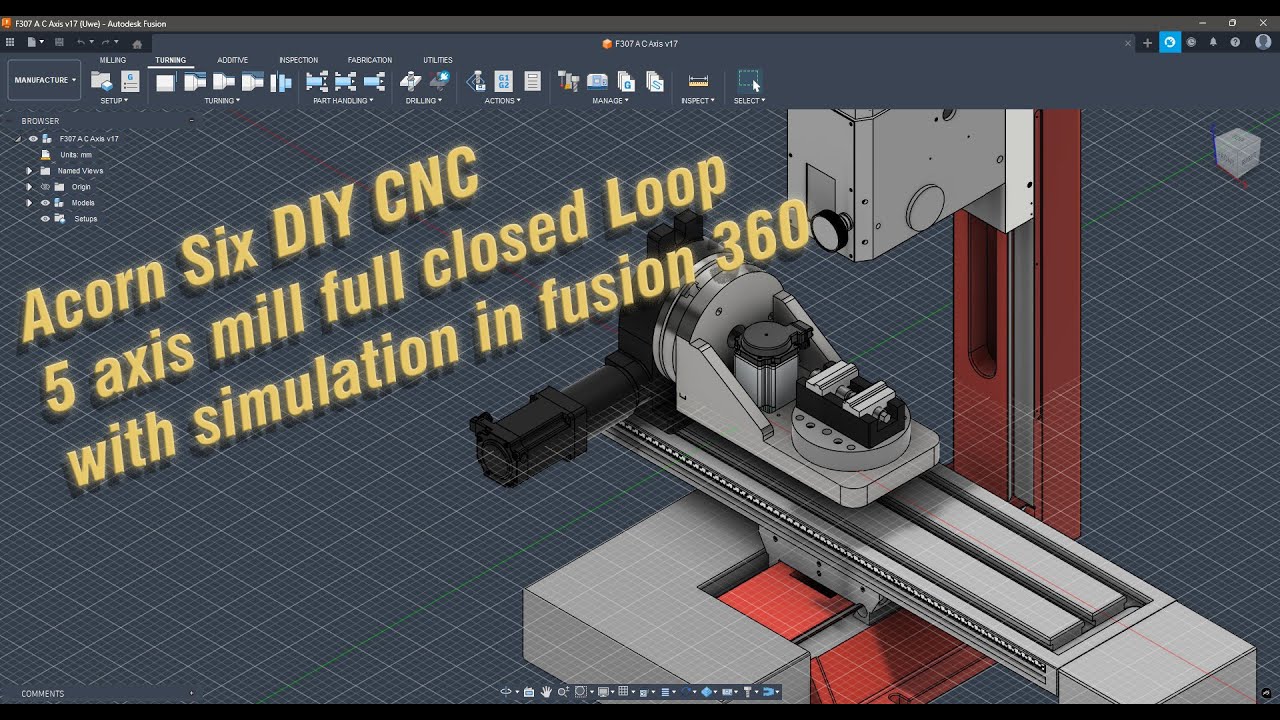Open the MANUFACTURE workspace dropdown
Image resolution: width=1280 pixels, height=720 pixels.
44,80
